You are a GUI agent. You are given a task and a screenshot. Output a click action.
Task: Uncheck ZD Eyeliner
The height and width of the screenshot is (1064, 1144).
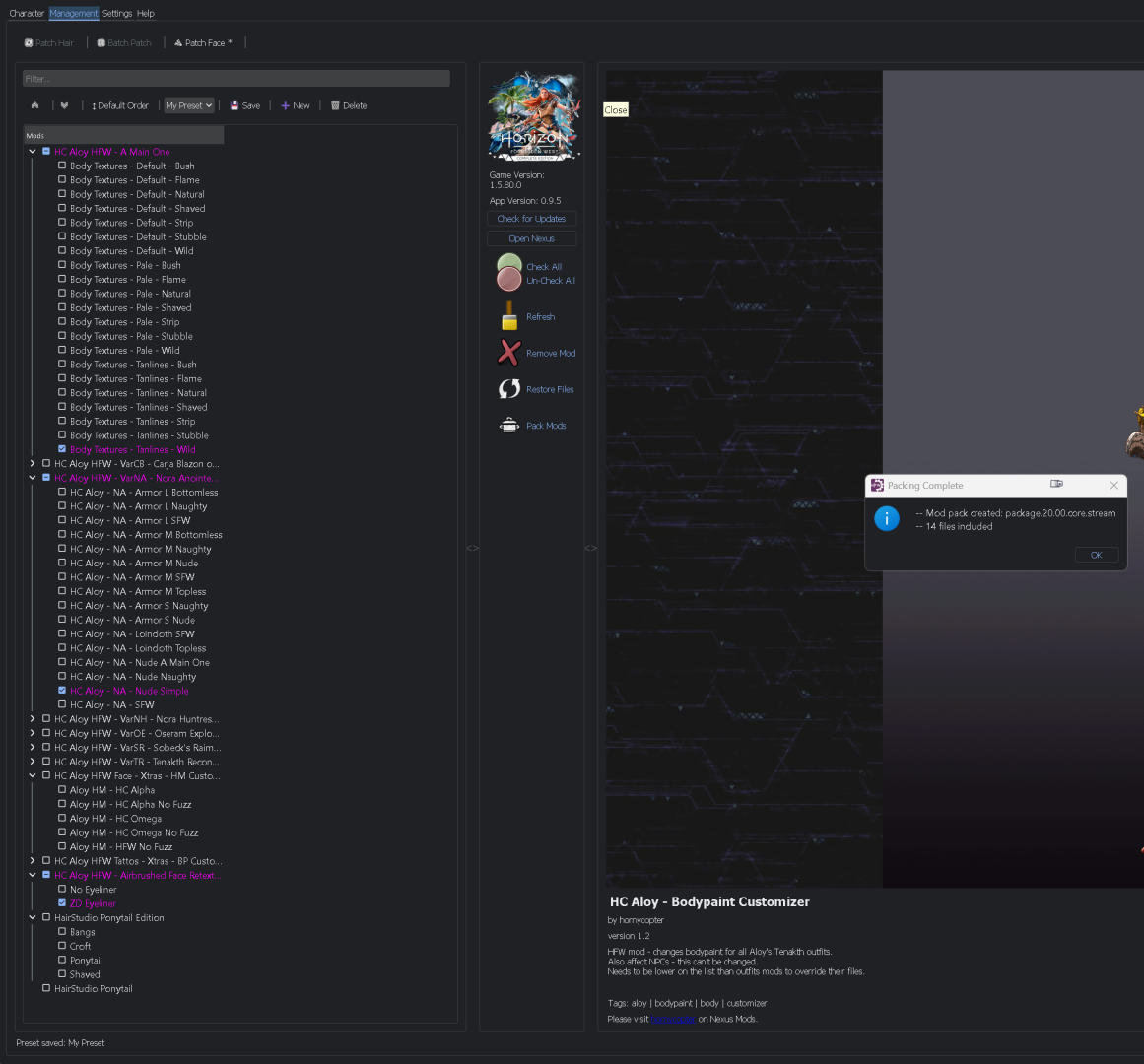(62, 902)
